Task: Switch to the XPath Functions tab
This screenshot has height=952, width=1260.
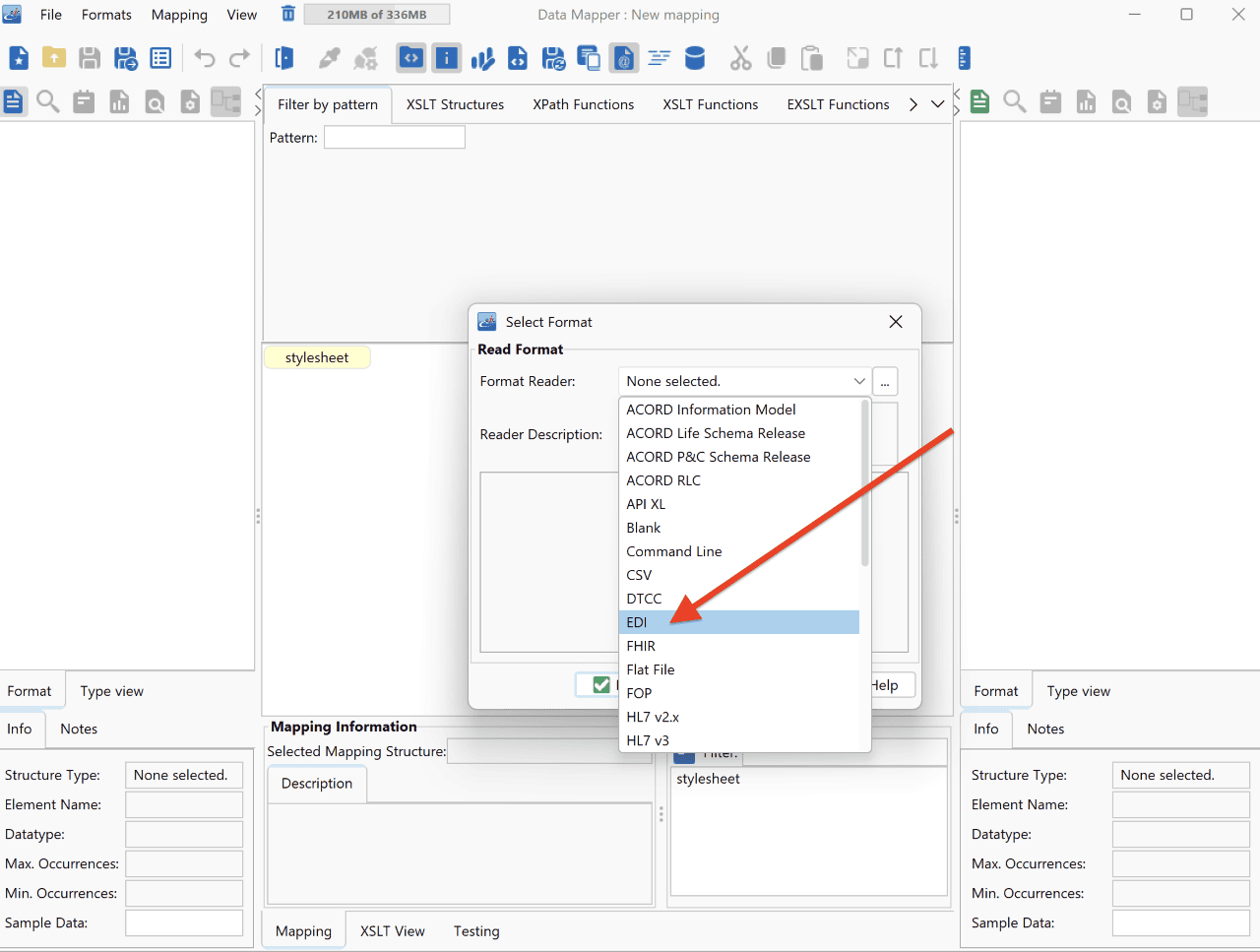Action: coord(584,104)
